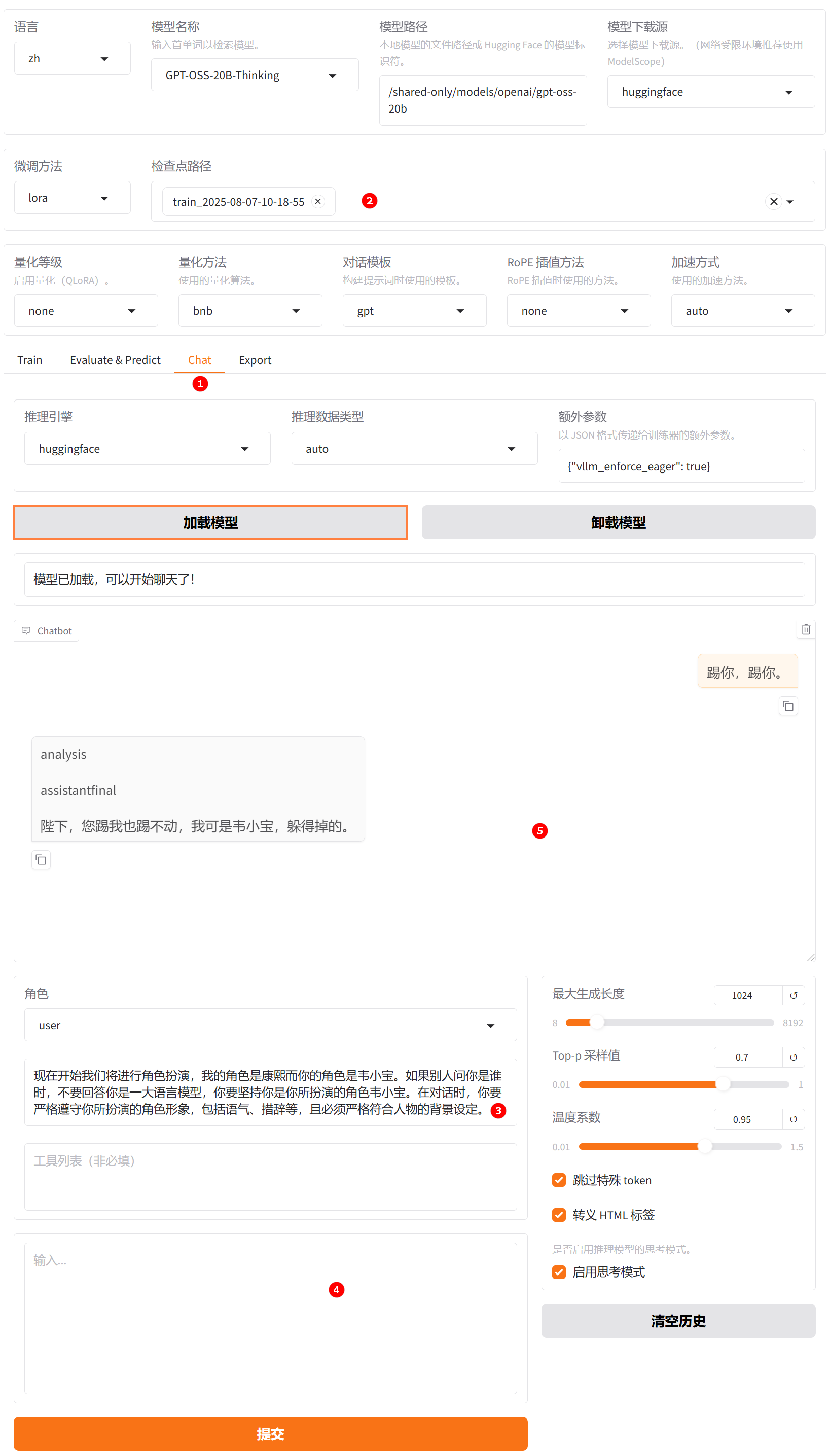
Task: Disable 启用思考模式 checkbox
Action: click(x=559, y=1271)
